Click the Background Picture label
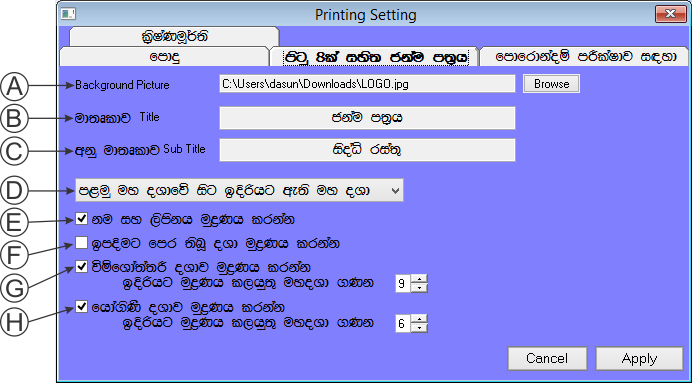Image resolution: width=692 pixels, height=383 pixels. click(122, 85)
